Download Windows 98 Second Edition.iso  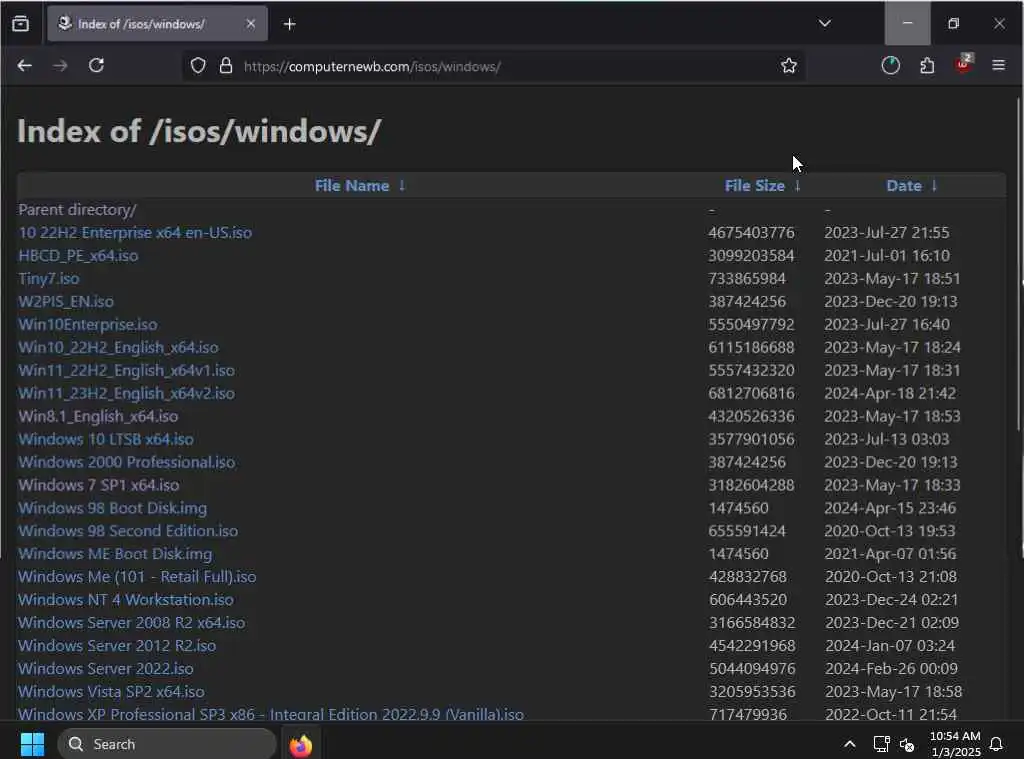(x=128, y=530)
